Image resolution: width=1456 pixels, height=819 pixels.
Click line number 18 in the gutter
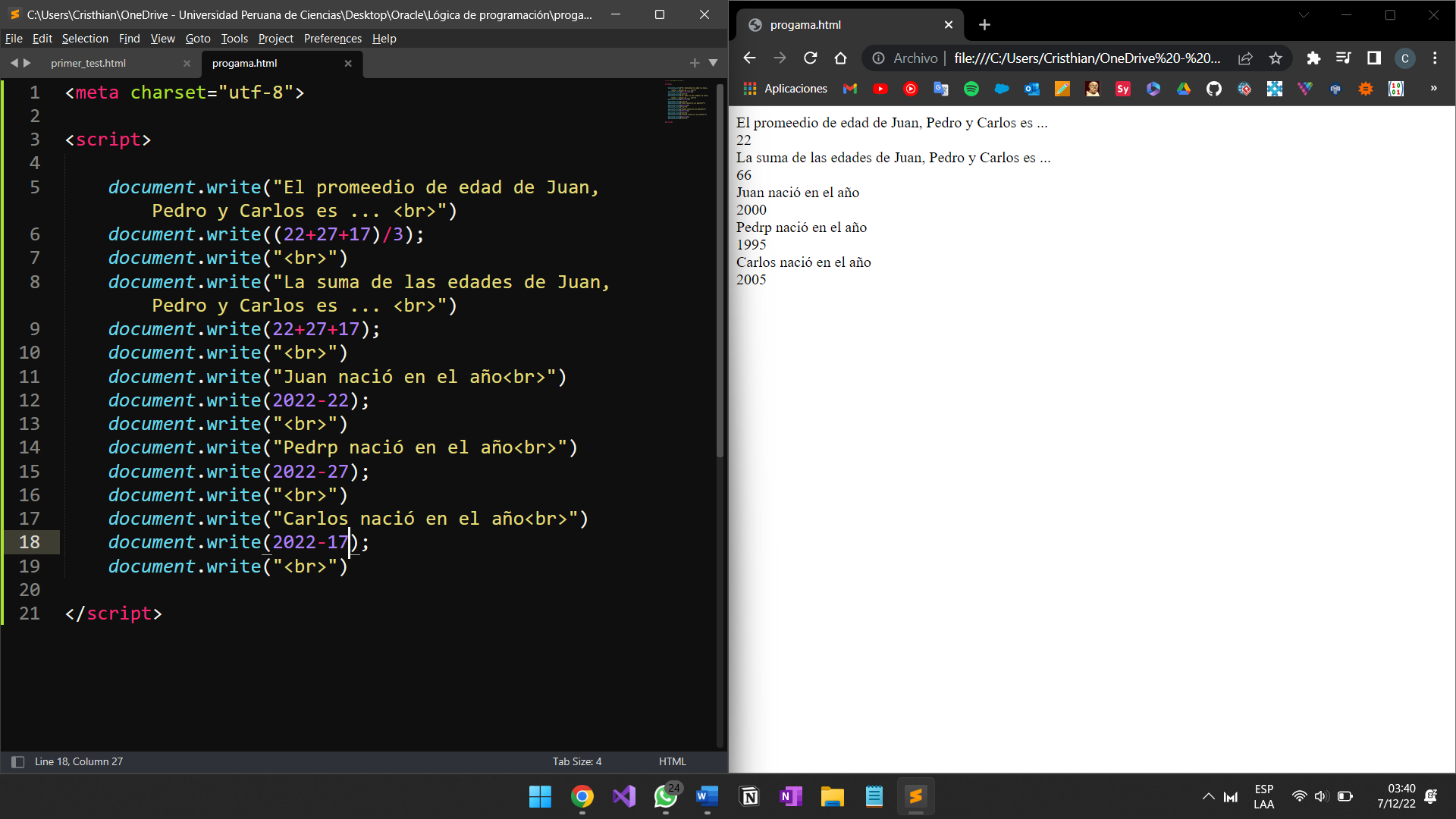(x=30, y=542)
